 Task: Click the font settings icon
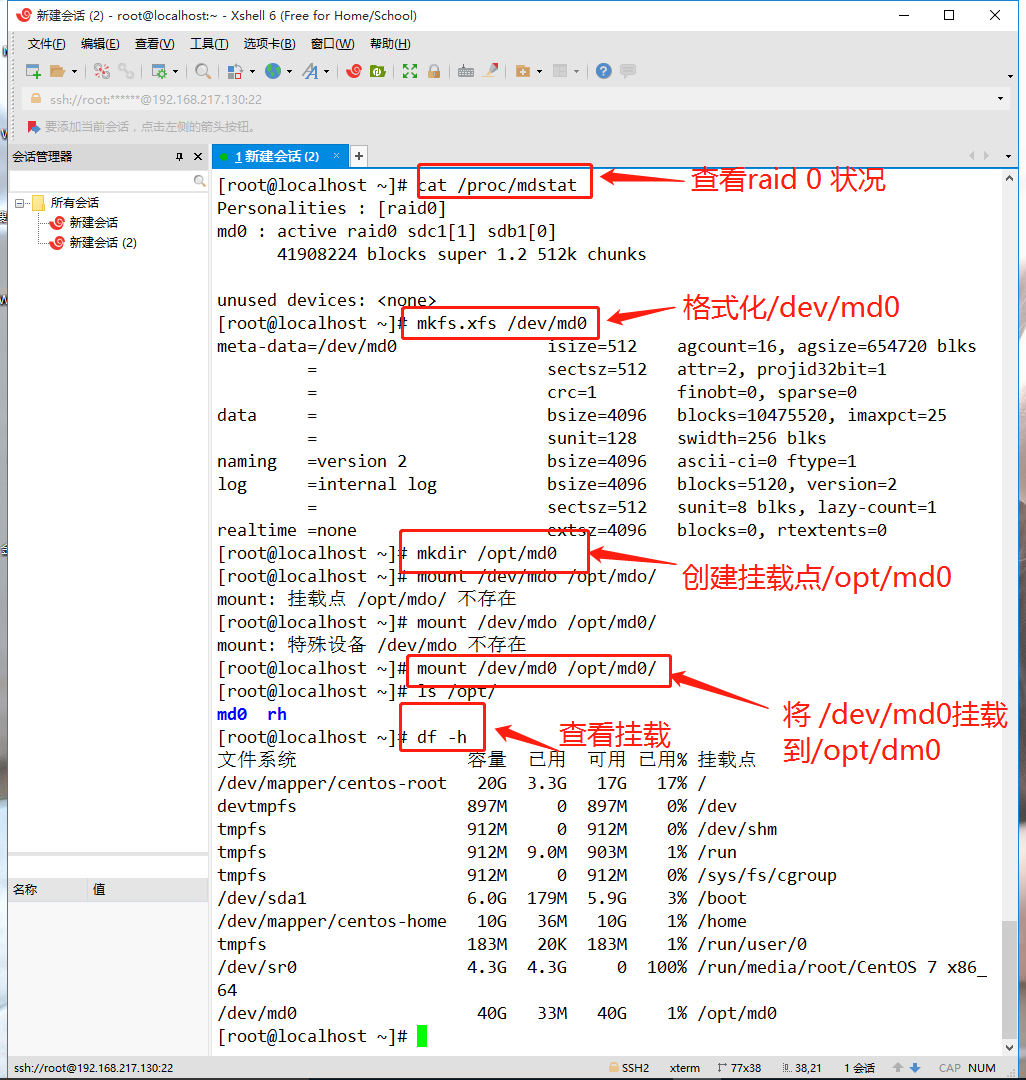point(311,71)
